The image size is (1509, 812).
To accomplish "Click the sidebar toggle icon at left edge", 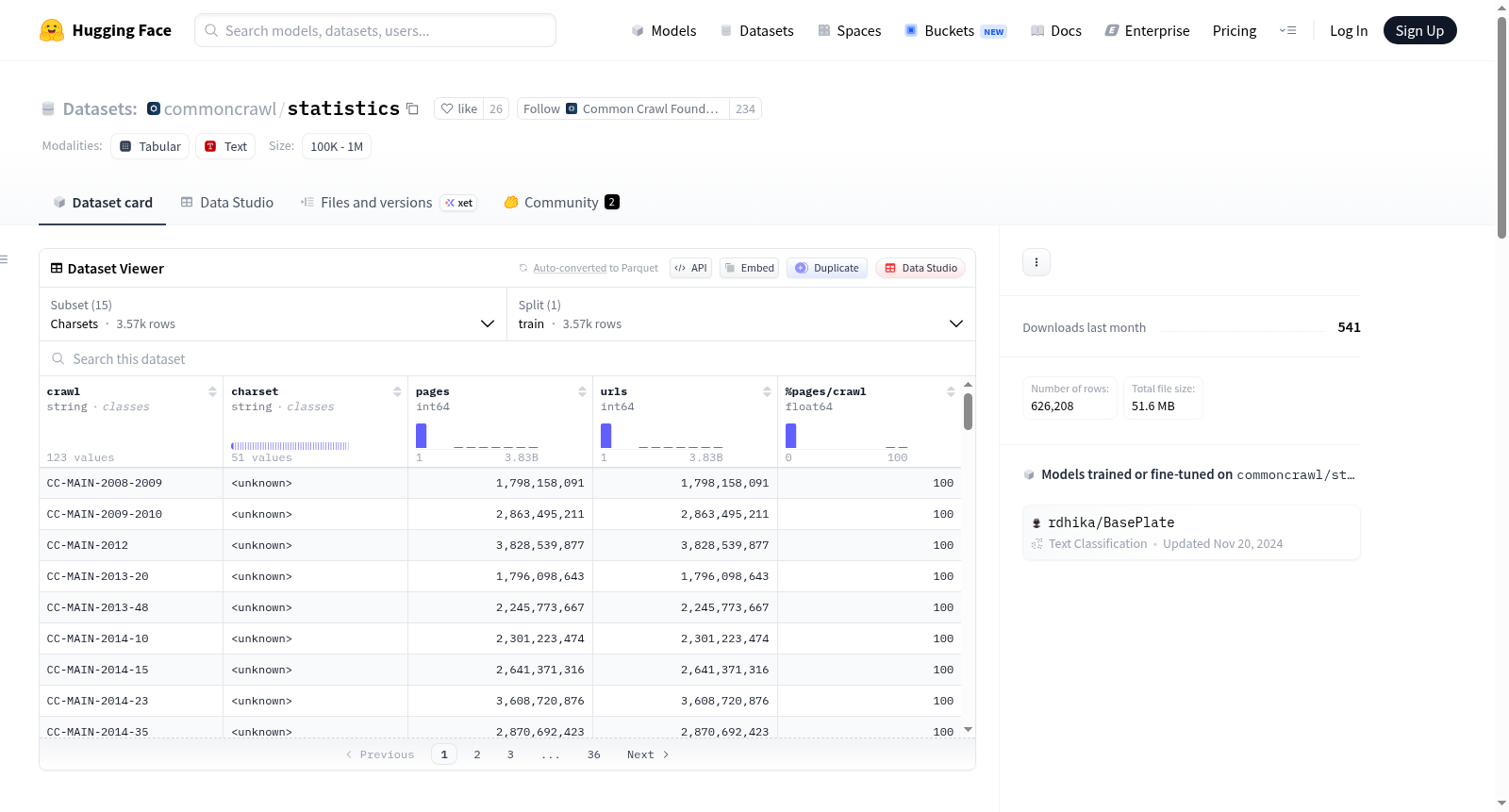I will [x=4, y=259].
